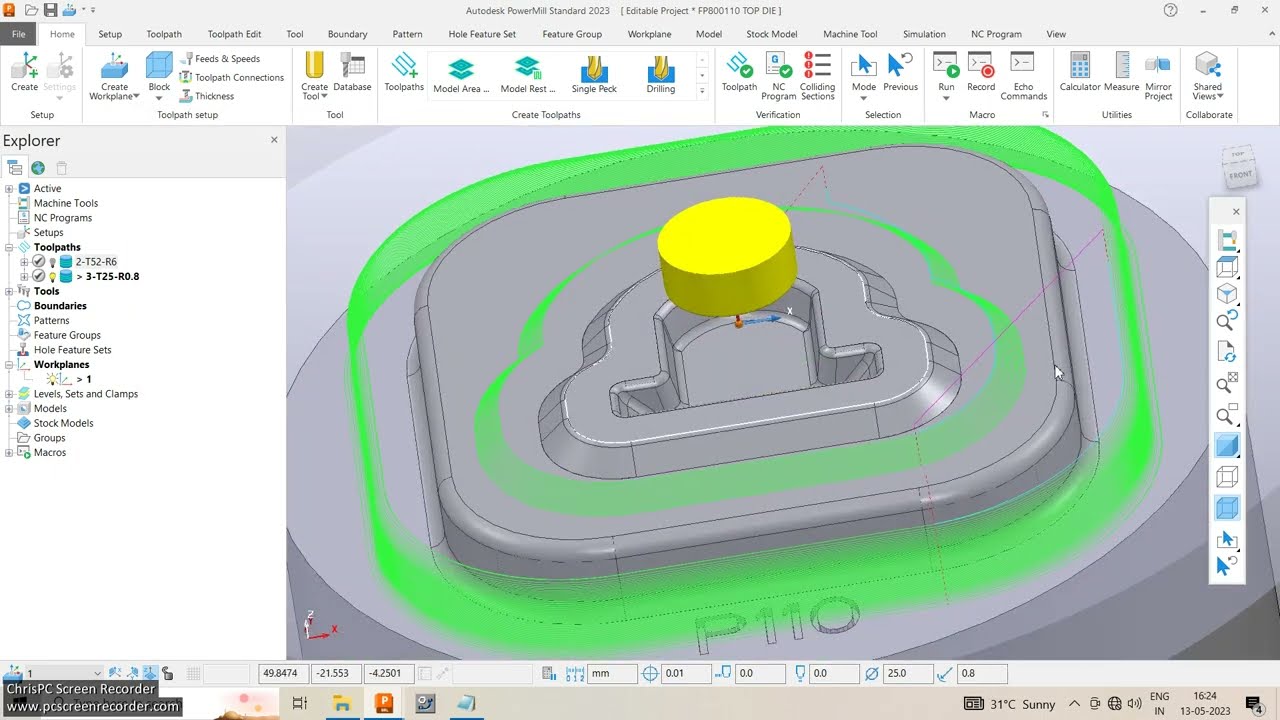Screen dimensions: 1280x720
Task: Toggle visibility bulb of workplane 1
Action: click(x=51, y=379)
